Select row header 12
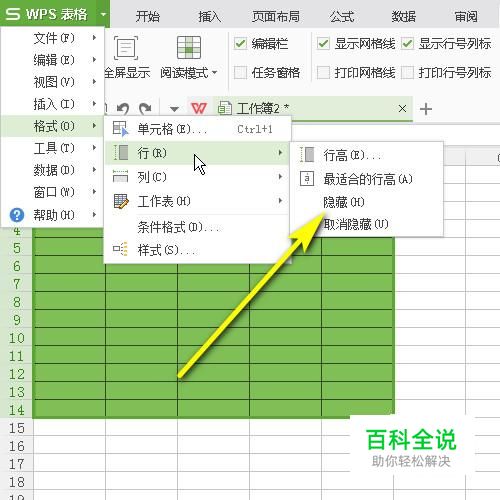 pos(17,374)
